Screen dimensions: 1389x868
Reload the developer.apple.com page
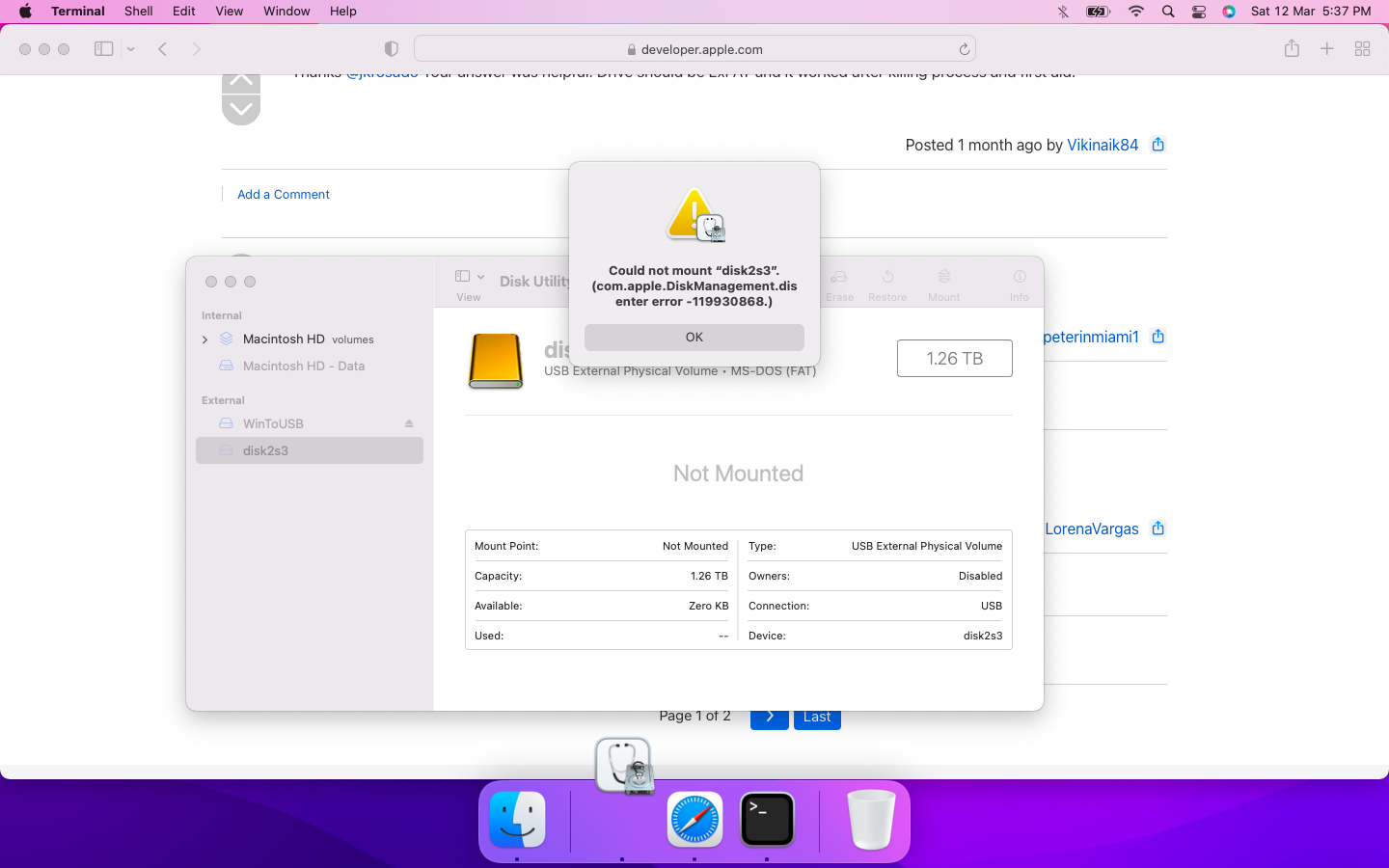964,49
